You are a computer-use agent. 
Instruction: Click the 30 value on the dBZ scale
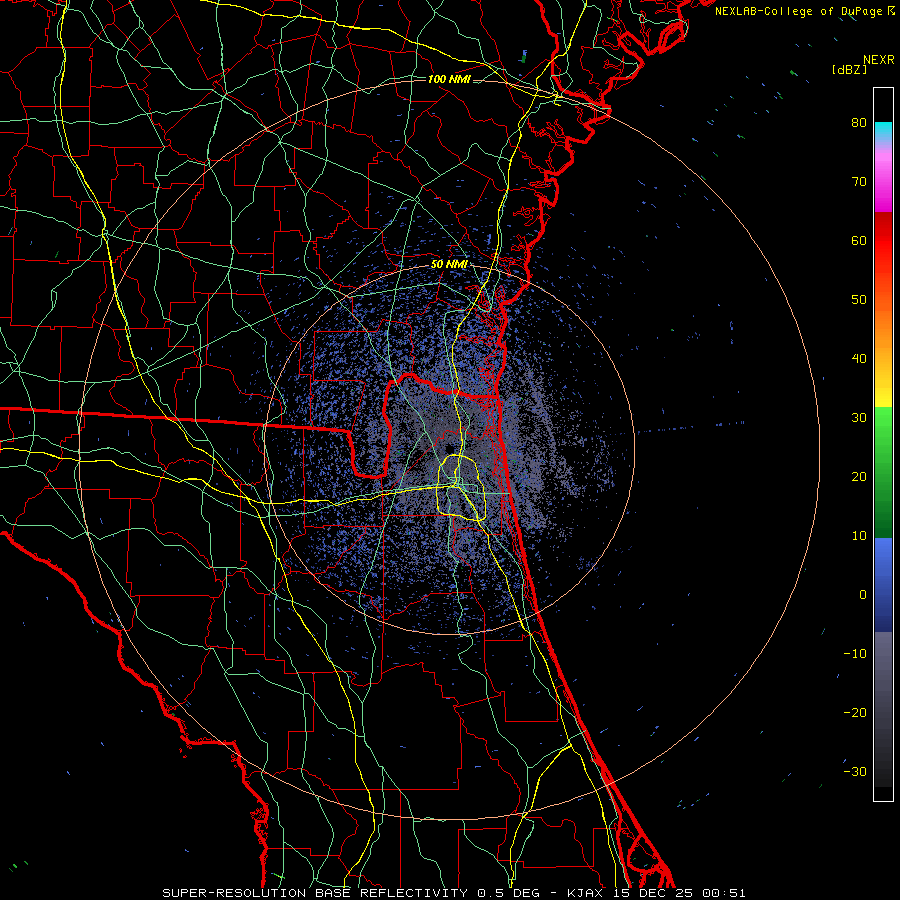pos(859,418)
